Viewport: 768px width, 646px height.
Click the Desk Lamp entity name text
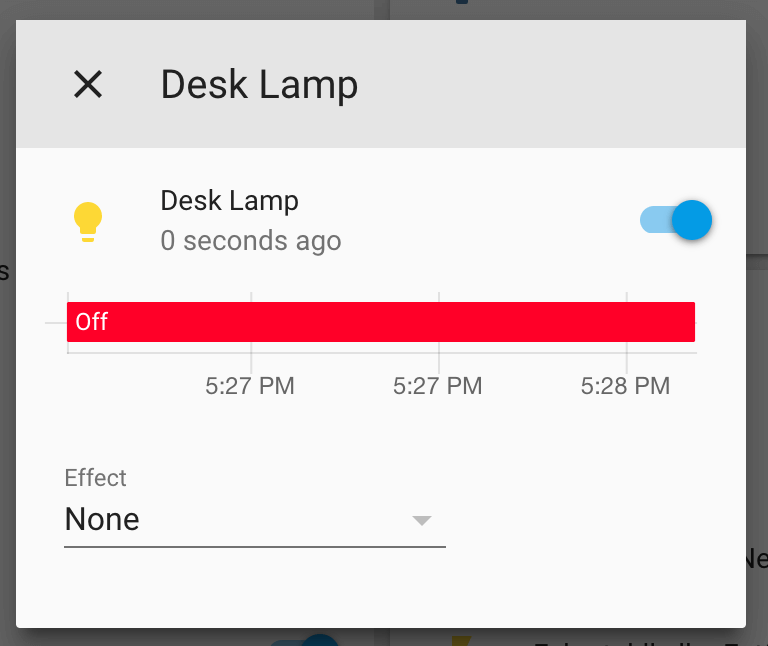(x=229, y=201)
